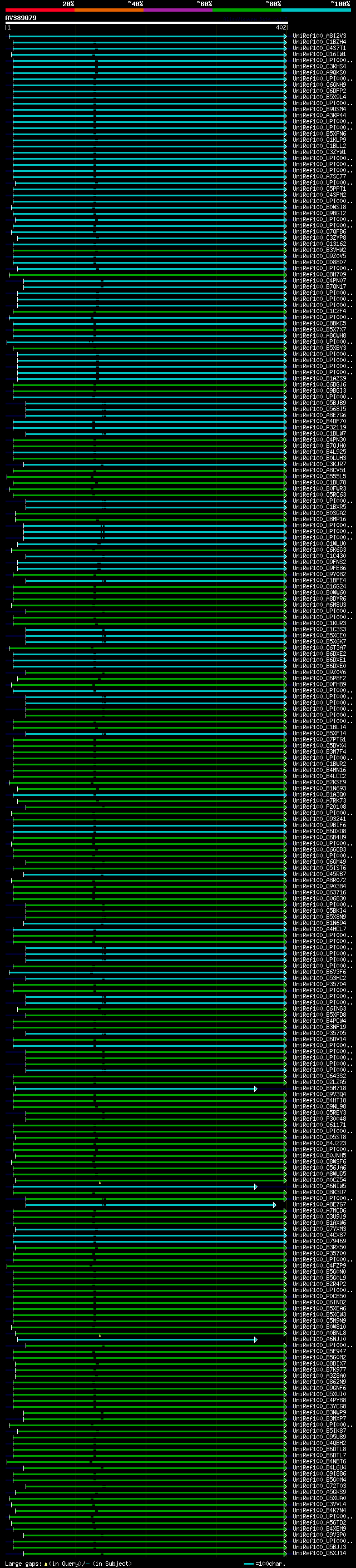
Task: Select the UniRef100_Q1KLP9 label
Action: tap(319, 140)
